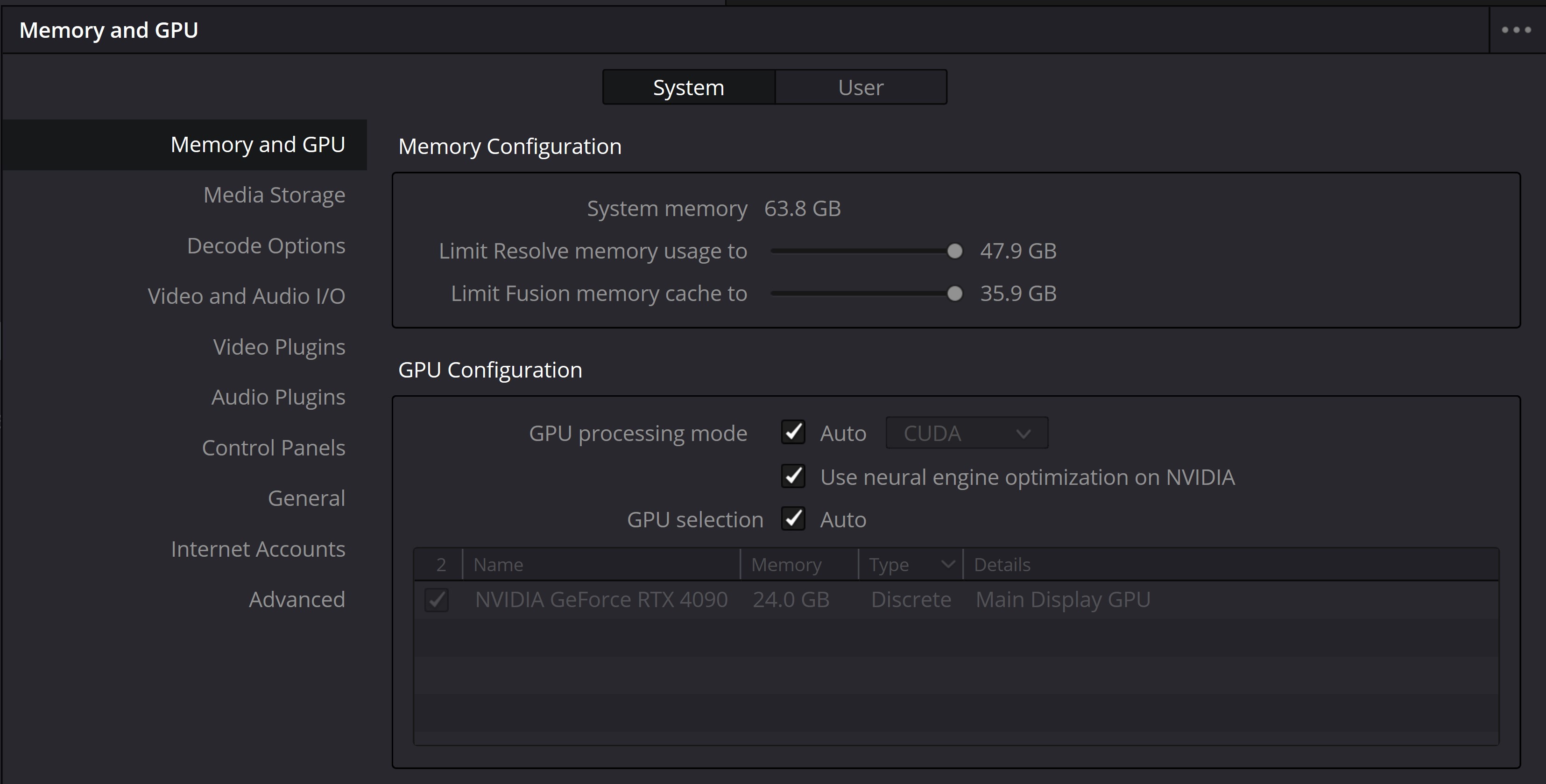Screen dimensions: 1546x784
Task: Open Decode Options settings
Action: click(x=266, y=246)
